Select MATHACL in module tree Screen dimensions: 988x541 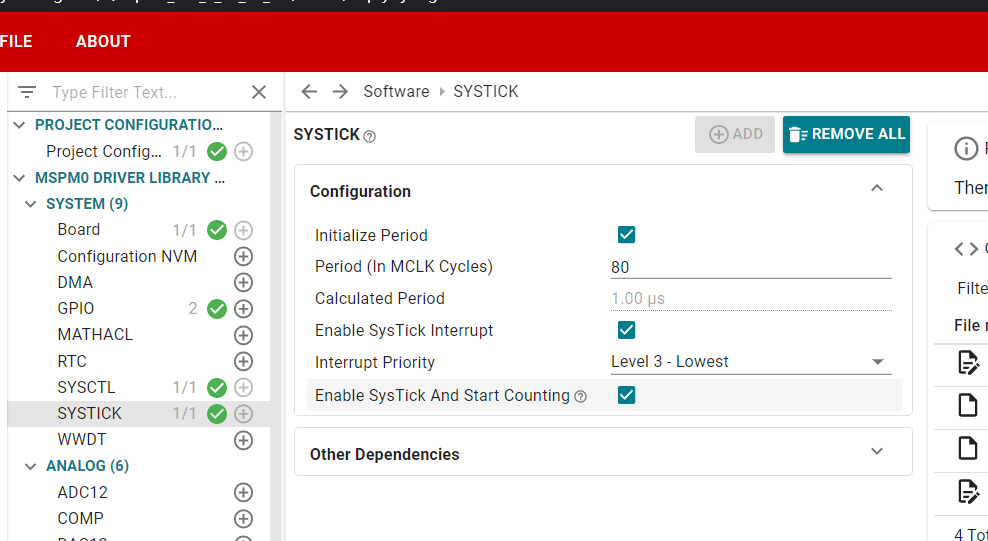[95, 335]
